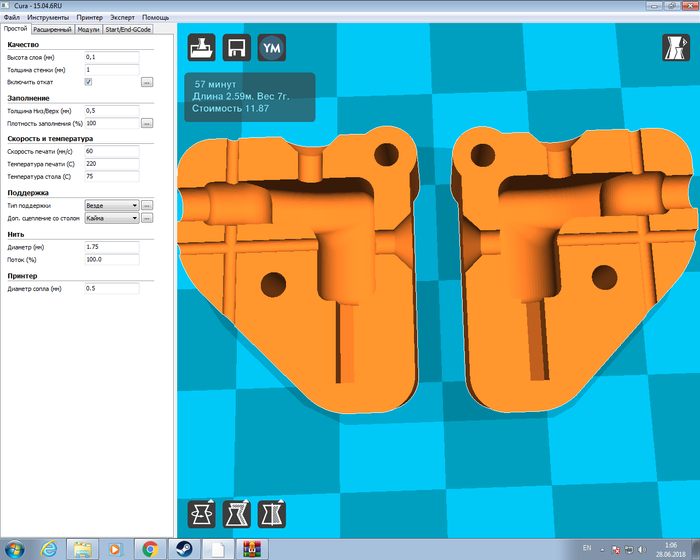Click the Load model icon
This screenshot has width=700, height=560.
203,48
